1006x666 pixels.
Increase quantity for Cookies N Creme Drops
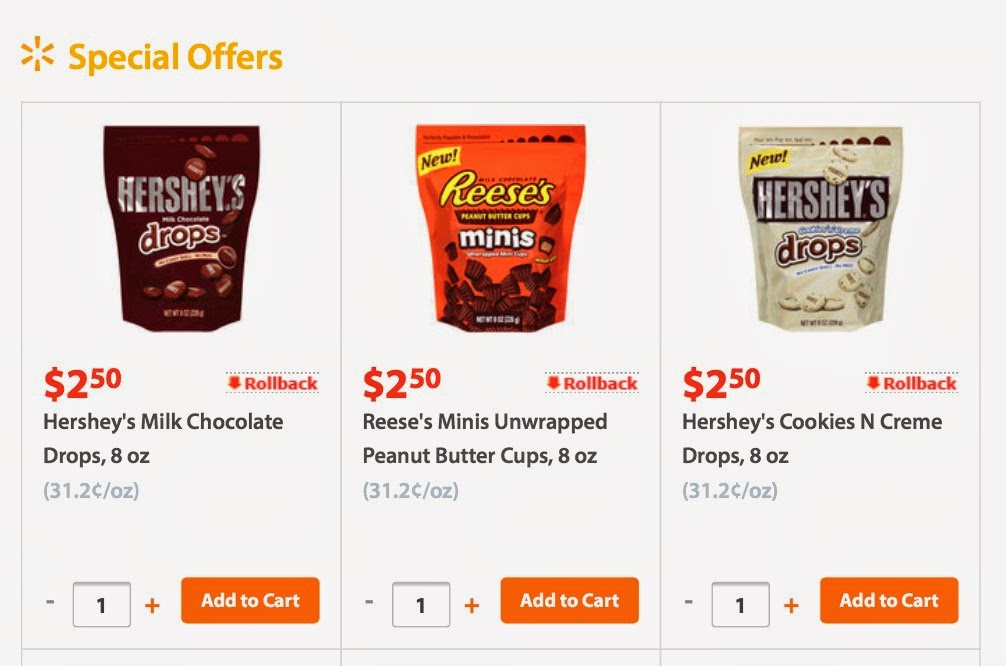tap(791, 605)
